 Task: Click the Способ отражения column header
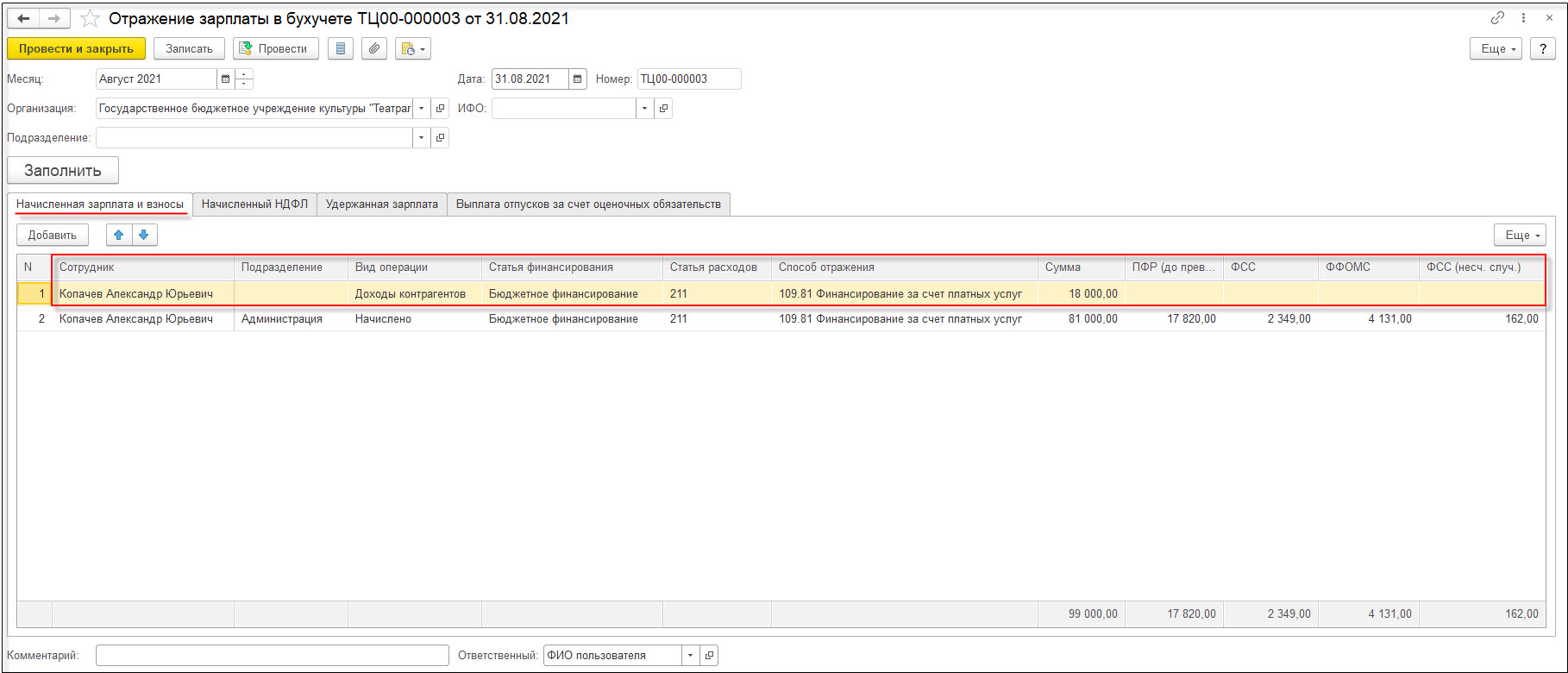click(x=905, y=267)
